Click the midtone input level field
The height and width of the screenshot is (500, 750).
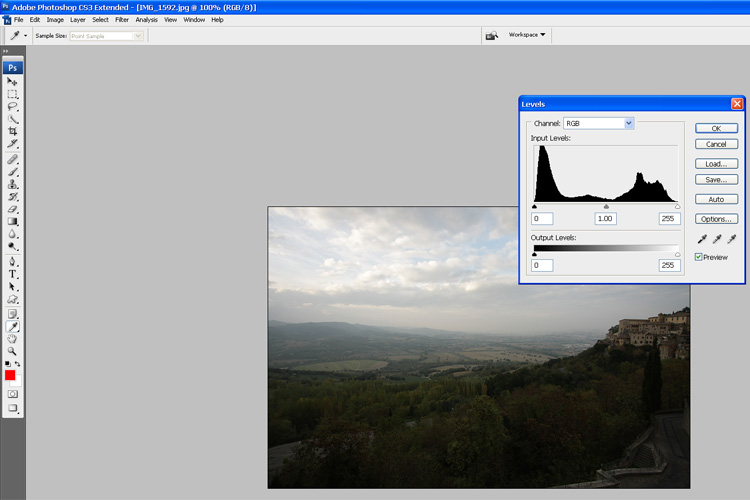[604, 218]
